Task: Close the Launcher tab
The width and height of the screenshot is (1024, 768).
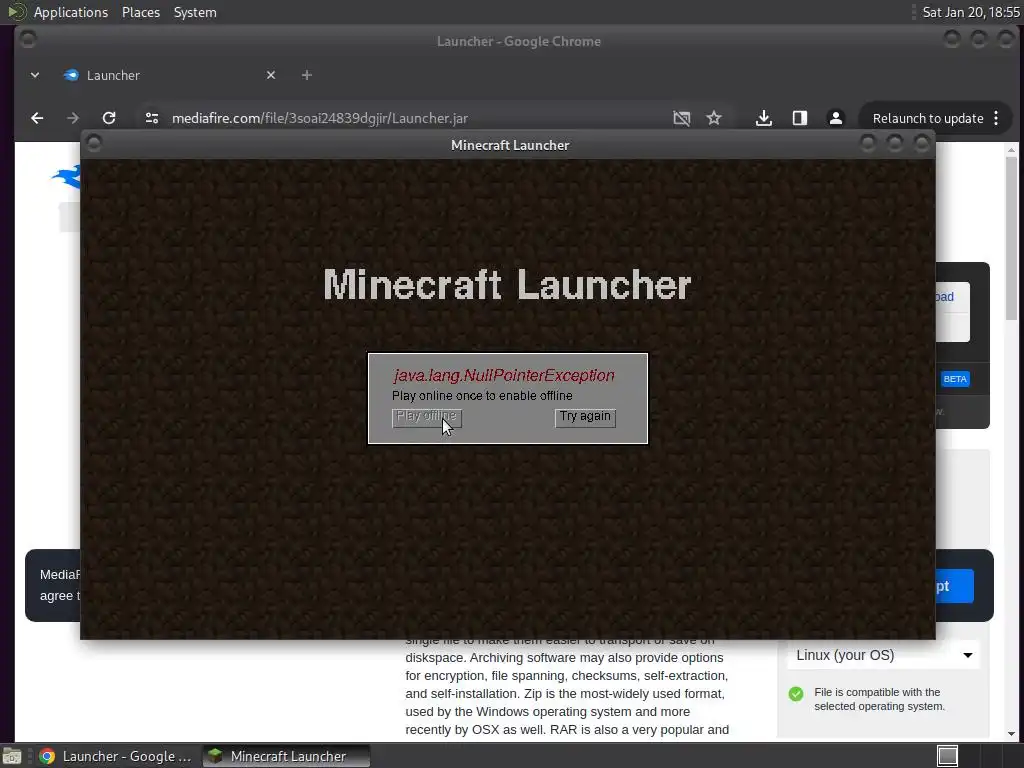Action: pyautogui.click(x=271, y=76)
